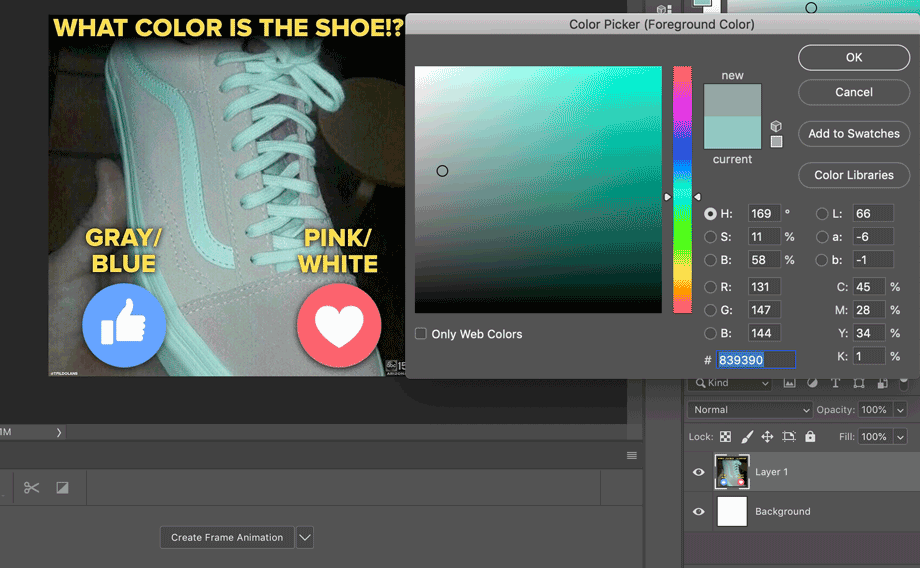Image resolution: width=920 pixels, height=568 pixels.
Task: Click the scissors split-at-playhead icon in timeline
Action: (x=32, y=488)
